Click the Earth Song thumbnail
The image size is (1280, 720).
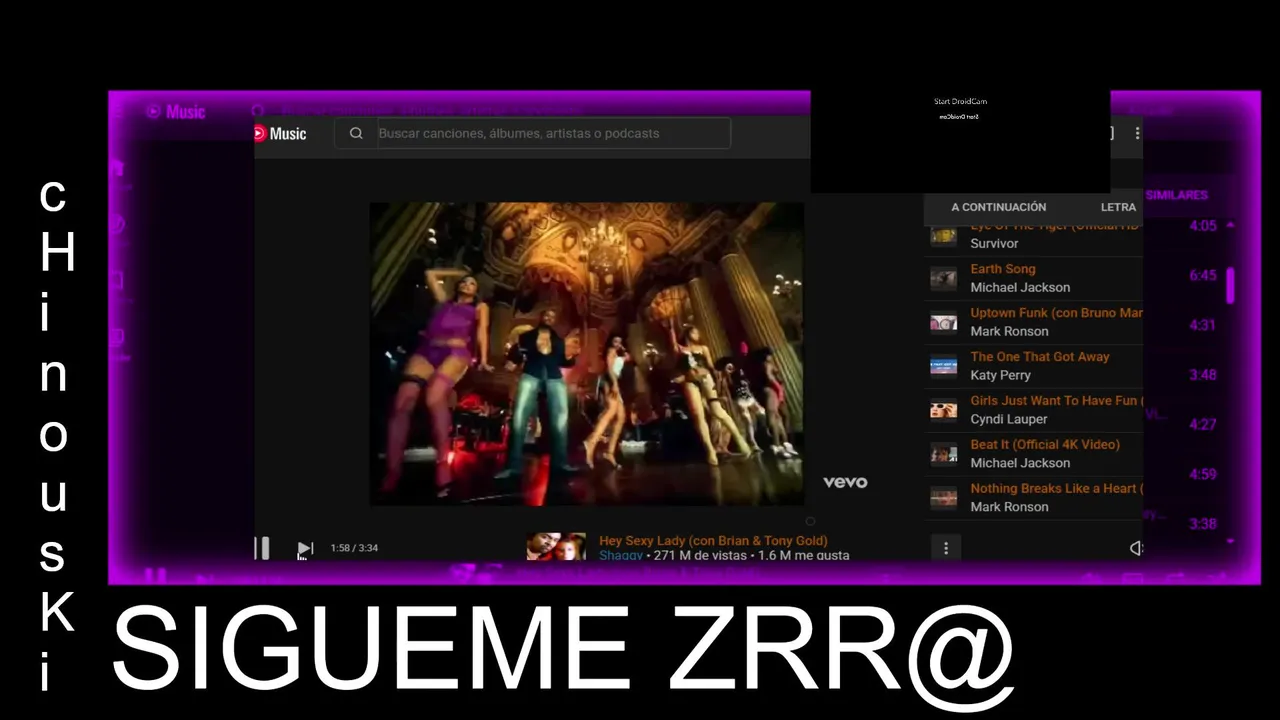(944, 278)
